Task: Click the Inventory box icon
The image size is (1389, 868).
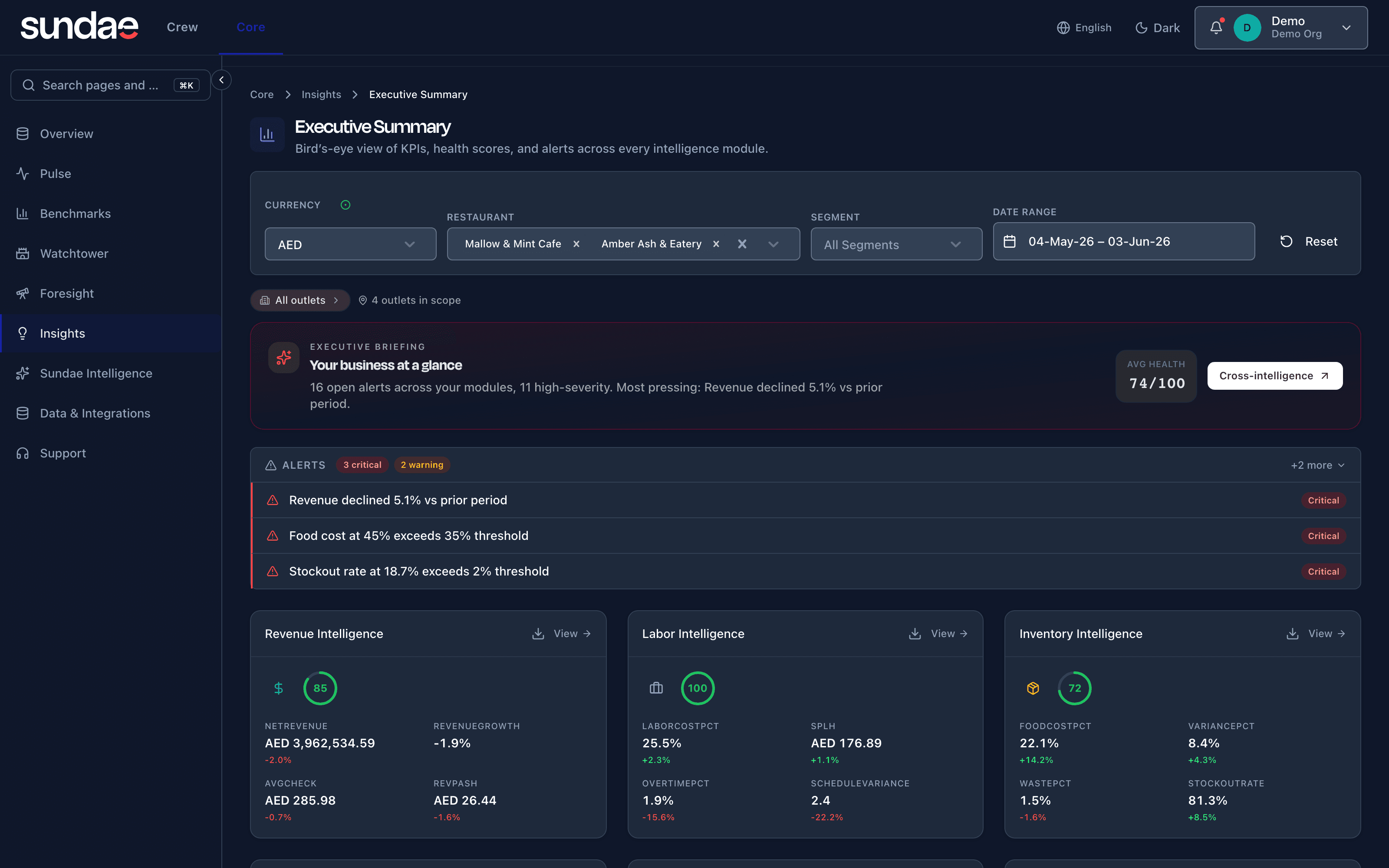Action: pos(1033,688)
